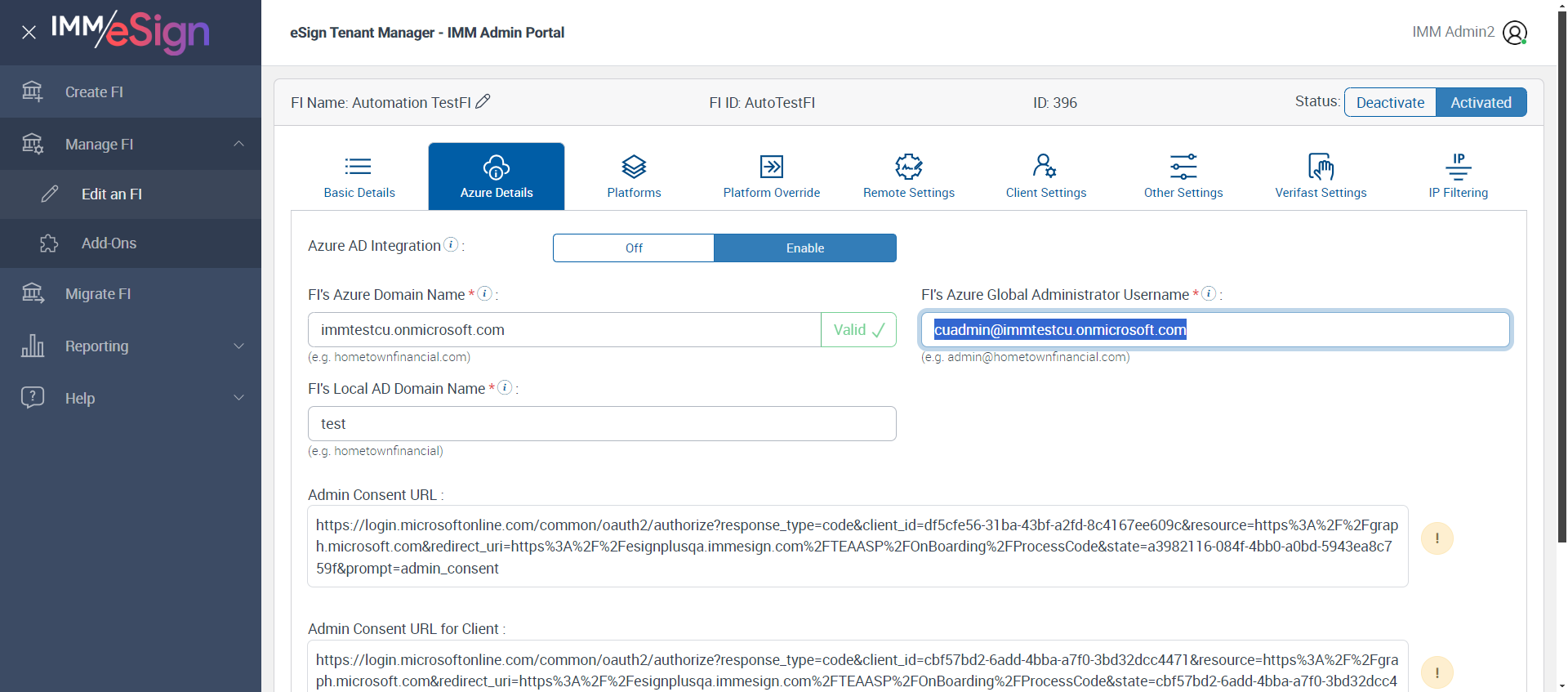
Task: Click the eSign Tenant Manager page title
Action: [x=427, y=33]
